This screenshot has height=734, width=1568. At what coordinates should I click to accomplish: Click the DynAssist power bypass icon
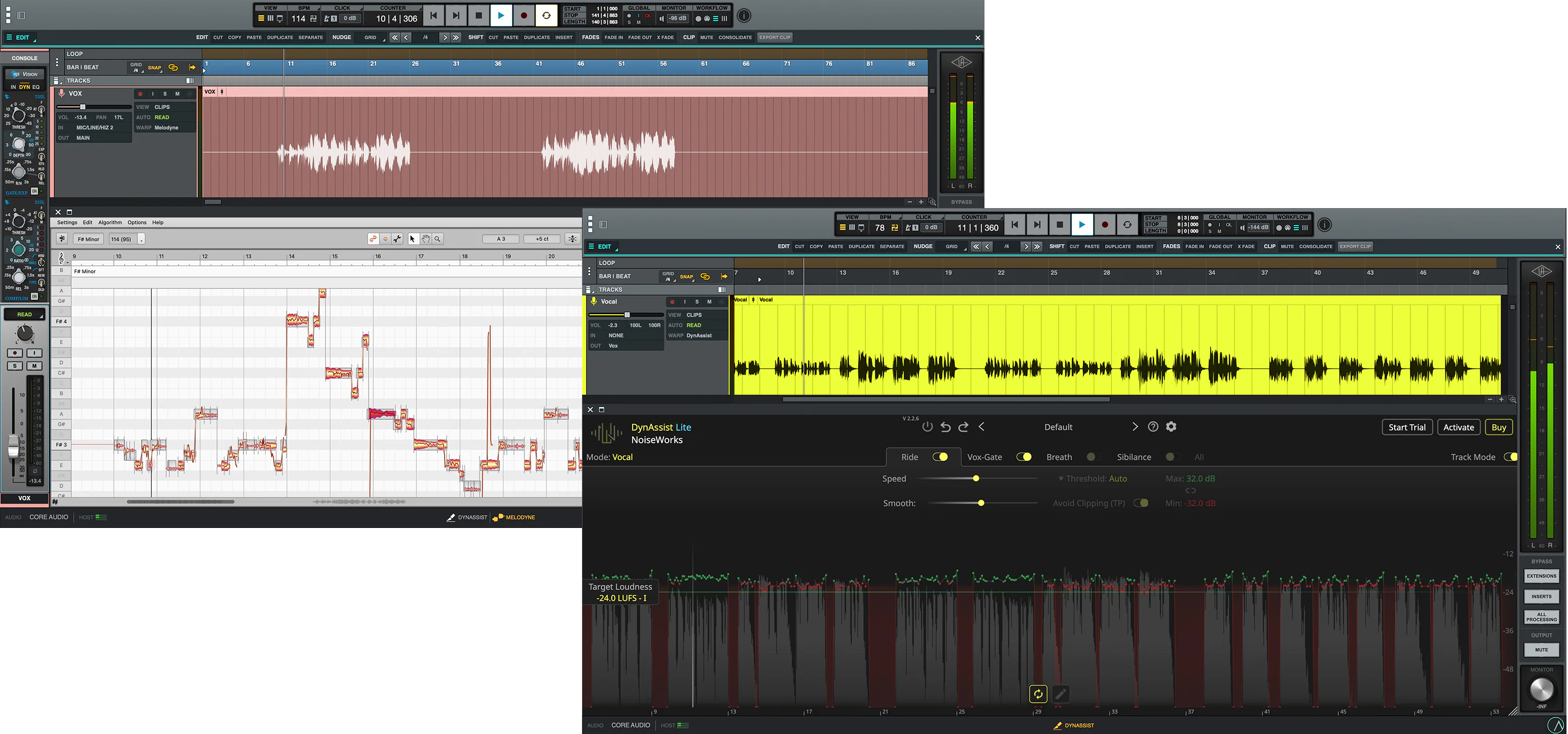point(927,426)
